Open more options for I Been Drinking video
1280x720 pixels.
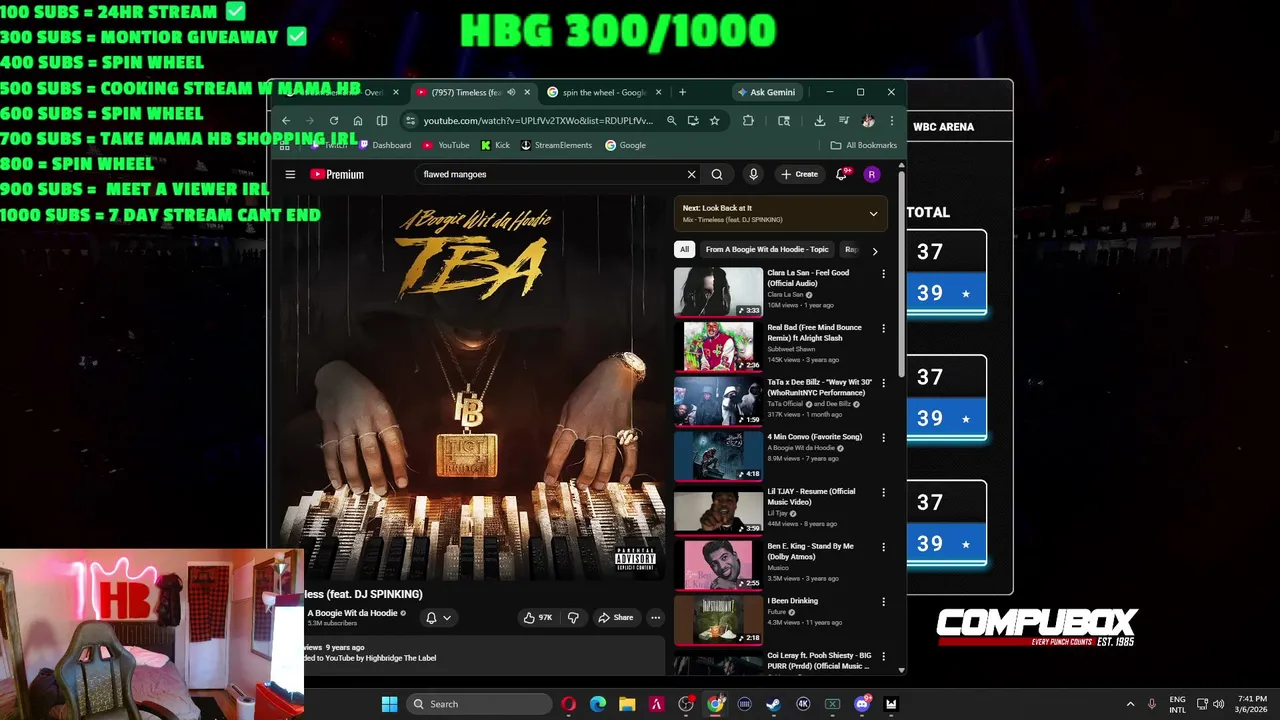883,601
